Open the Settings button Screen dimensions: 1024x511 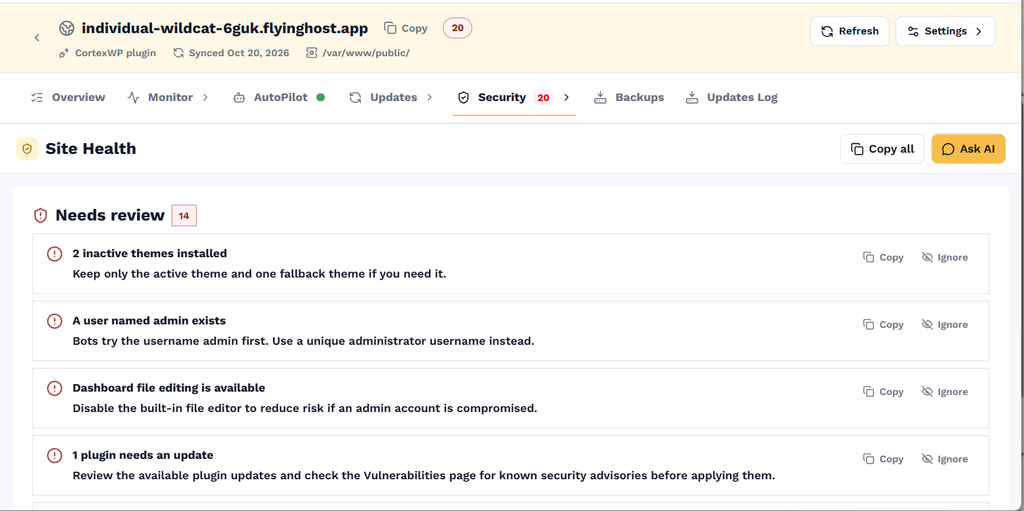tap(945, 31)
